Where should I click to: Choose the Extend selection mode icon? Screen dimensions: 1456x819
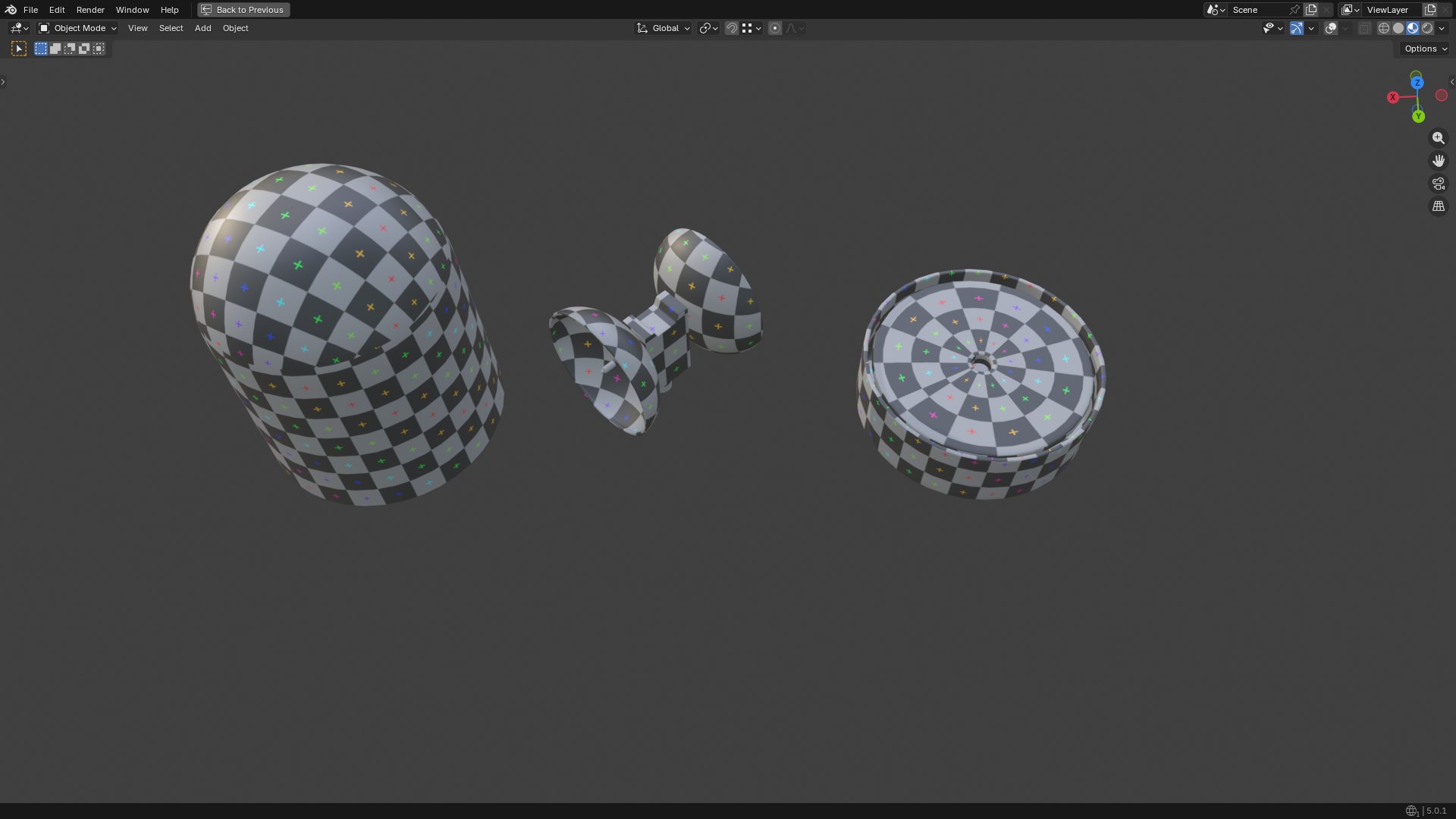tap(55, 49)
